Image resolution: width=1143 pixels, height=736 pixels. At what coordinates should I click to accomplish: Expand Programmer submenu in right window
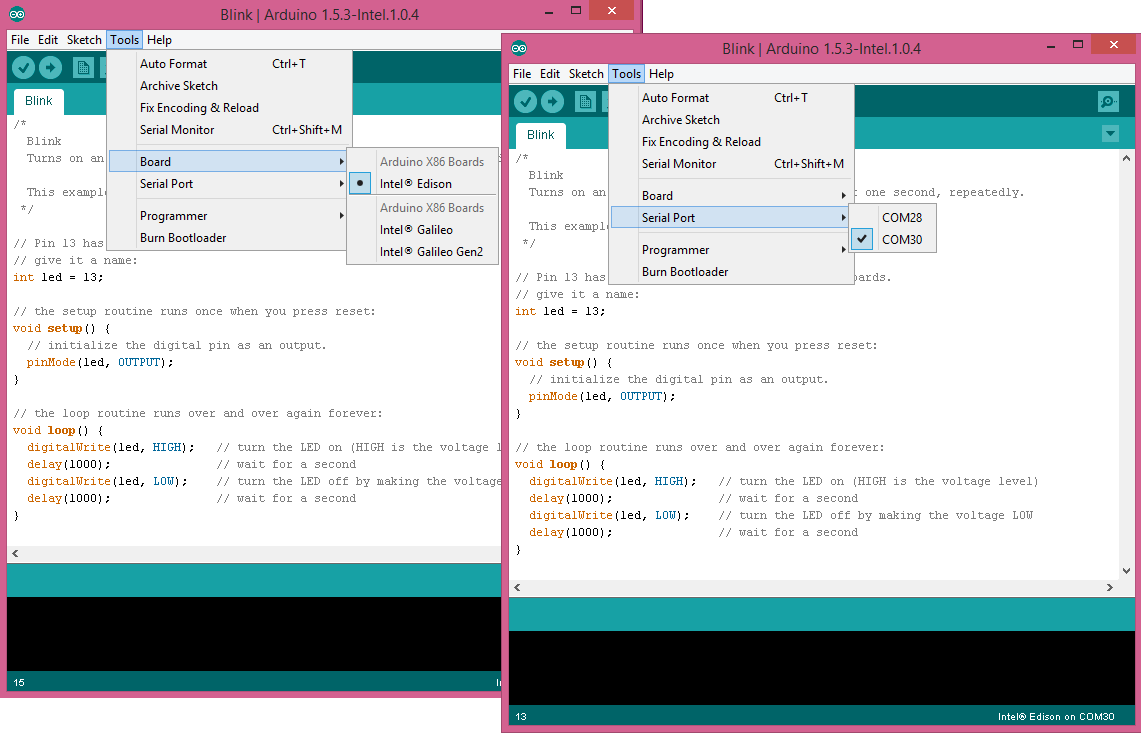pyautogui.click(x=730, y=250)
